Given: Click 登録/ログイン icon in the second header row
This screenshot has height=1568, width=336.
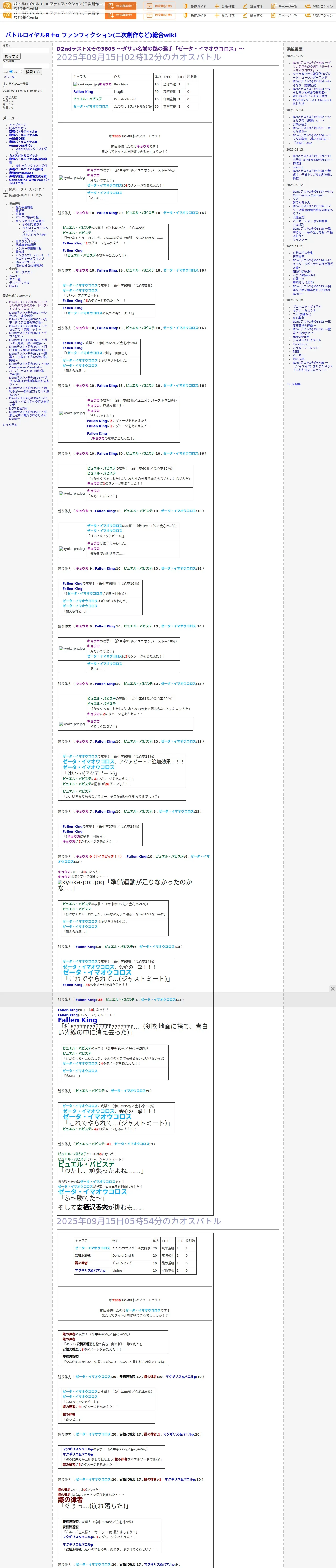Looking at the screenshot, I should 308,15.
